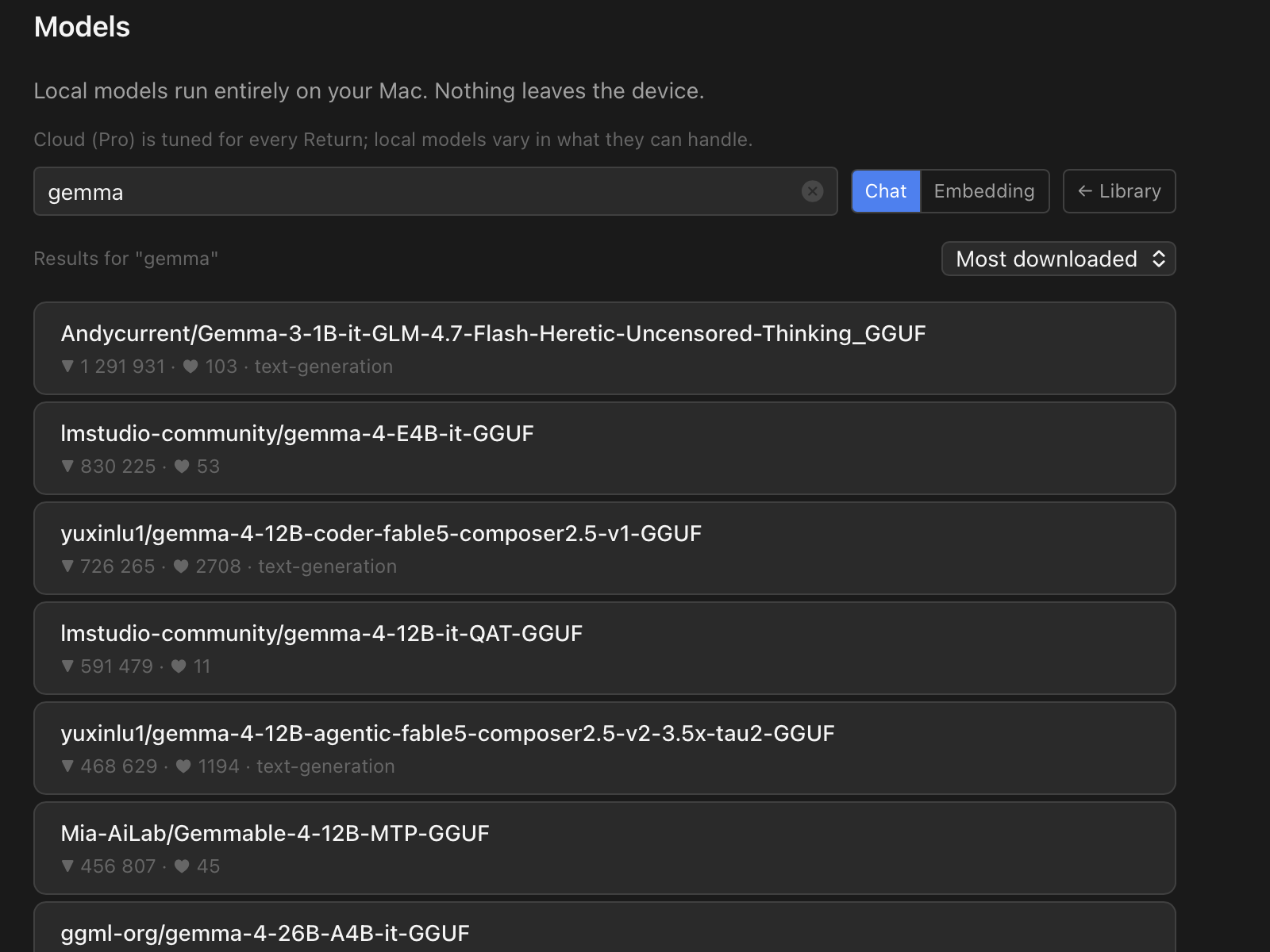Go back to Library

click(x=1119, y=191)
